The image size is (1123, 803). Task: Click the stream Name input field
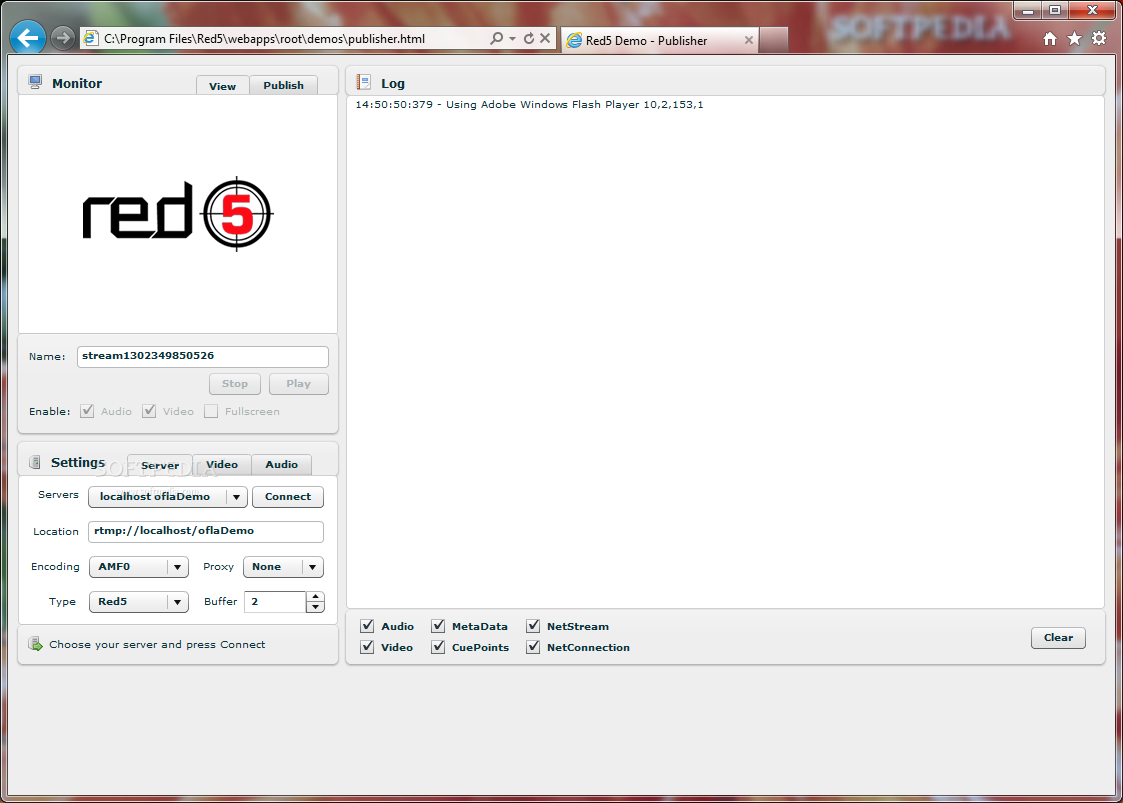(203, 356)
